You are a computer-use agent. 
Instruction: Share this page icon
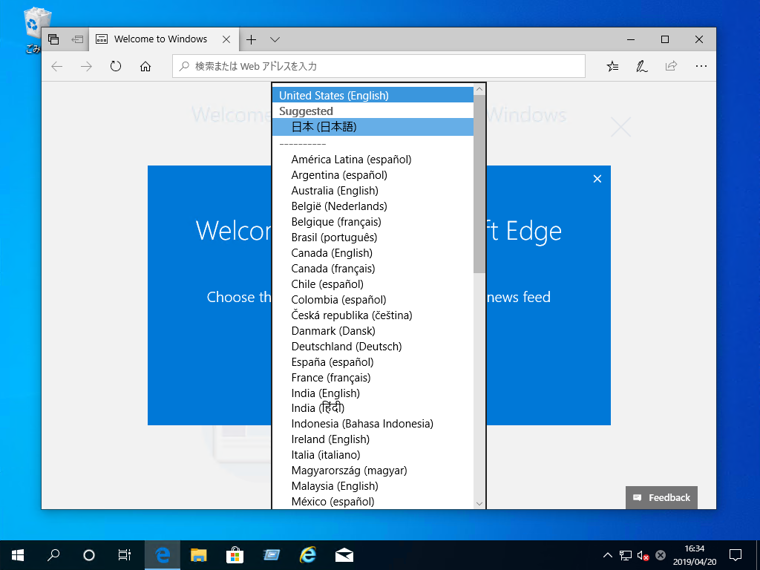pos(671,66)
